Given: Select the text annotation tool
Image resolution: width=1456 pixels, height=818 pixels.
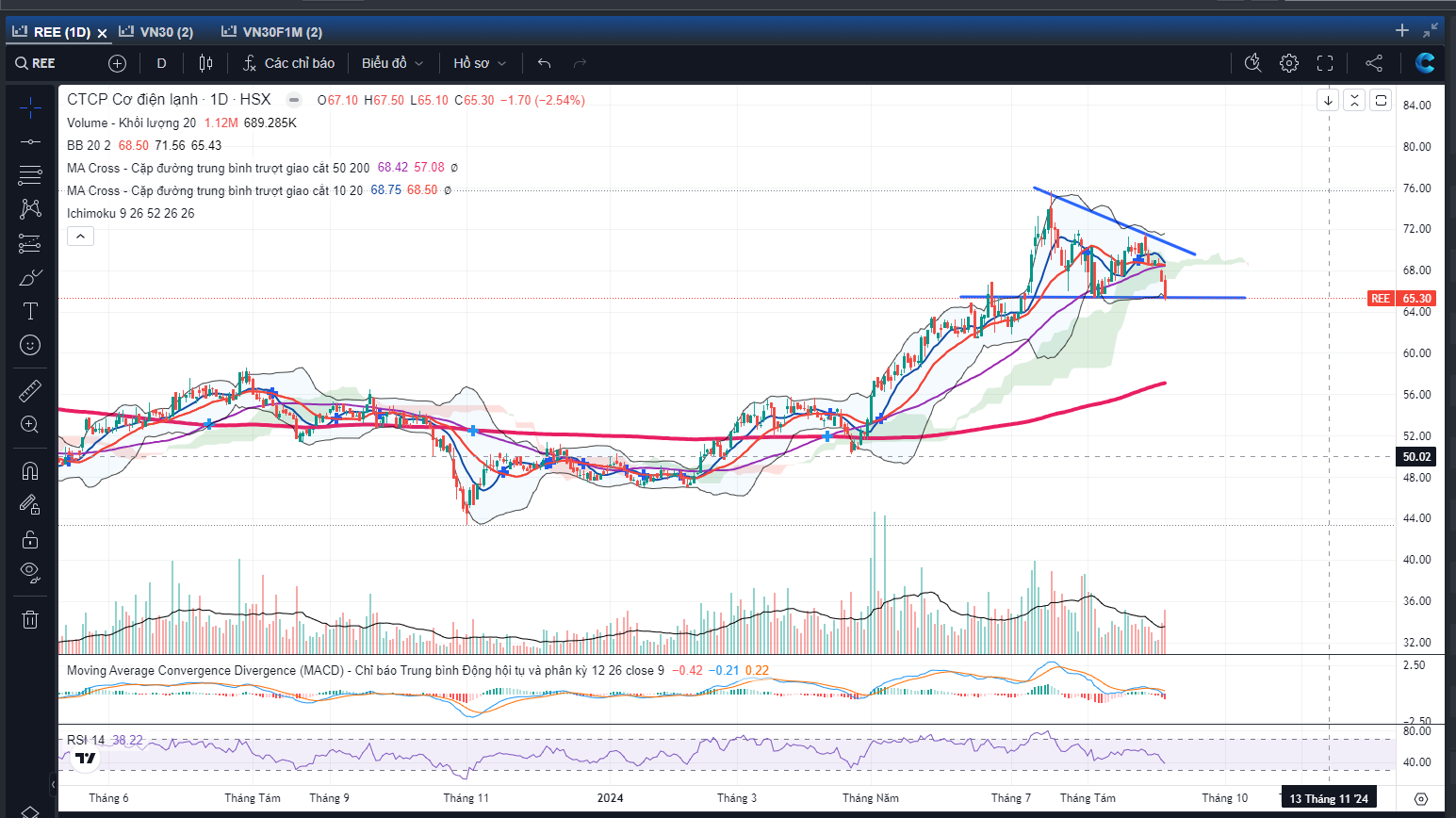Looking at the screenshot, I should [x=30, y=311].
